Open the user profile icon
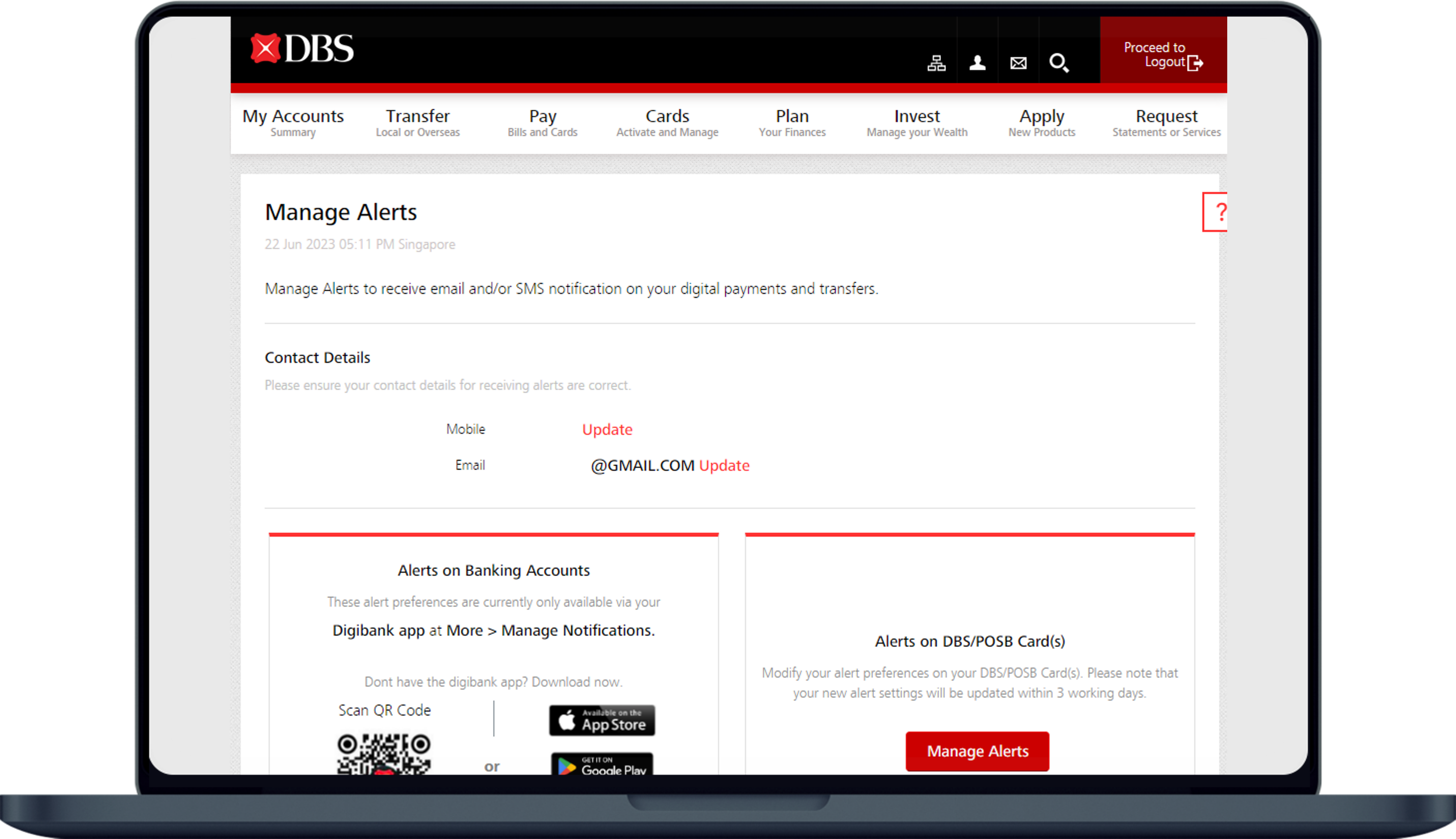Screen dimensions: 1456x839 (x=977, y=63)
